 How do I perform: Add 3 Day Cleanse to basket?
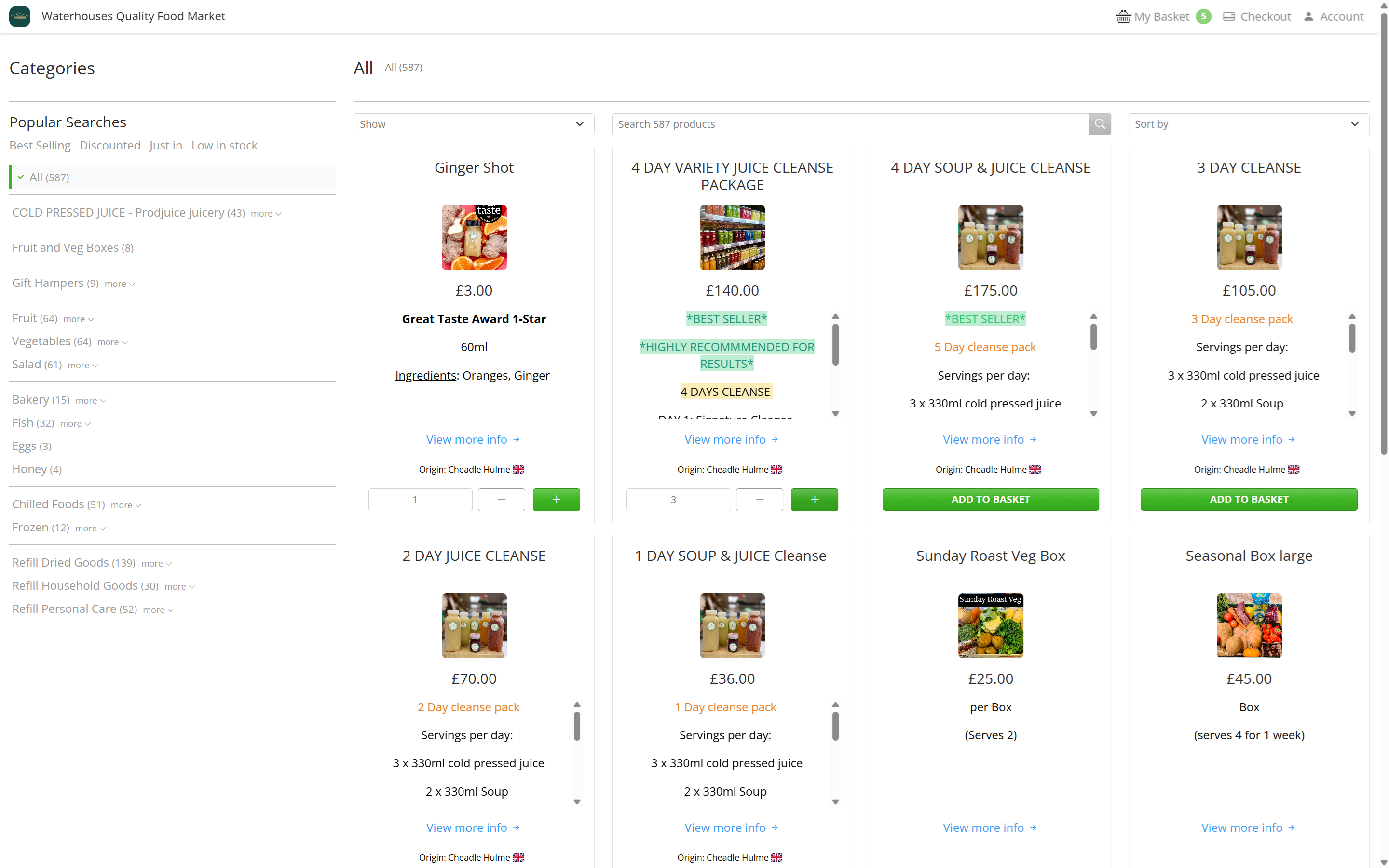tap(1248, 500)
